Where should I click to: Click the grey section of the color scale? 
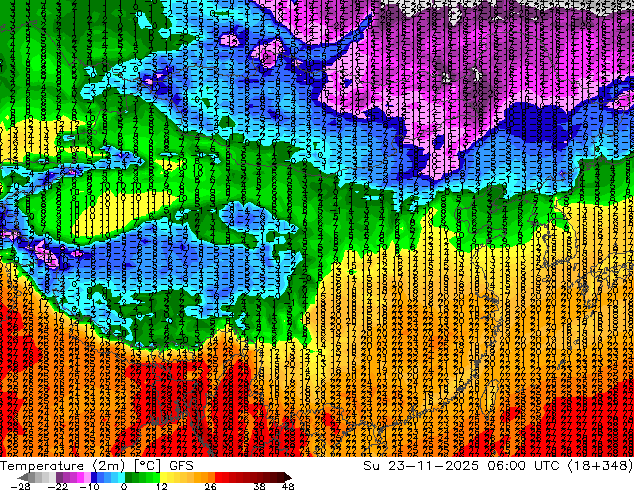[x=38, y=477]
